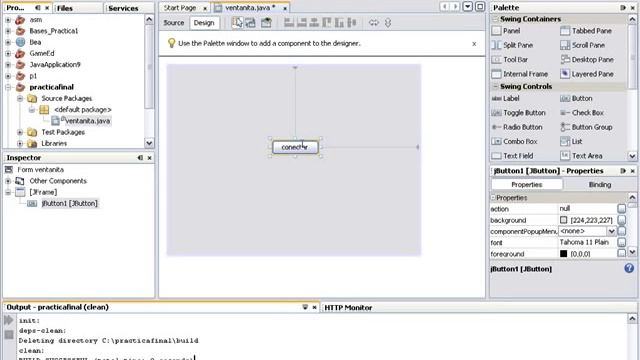Open font property editor ellipsis button
The image size is (640, 360).
[x=622, y=242]
